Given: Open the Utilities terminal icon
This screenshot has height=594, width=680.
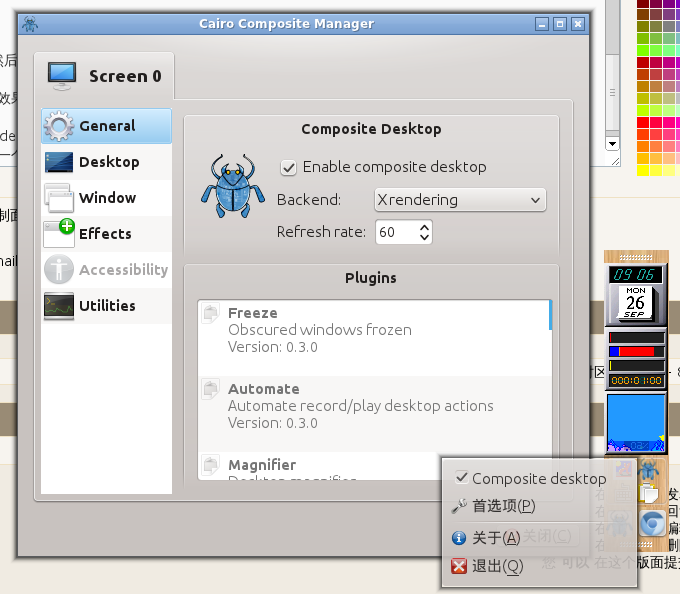Looking at the screenshot, I should point(59,306).
